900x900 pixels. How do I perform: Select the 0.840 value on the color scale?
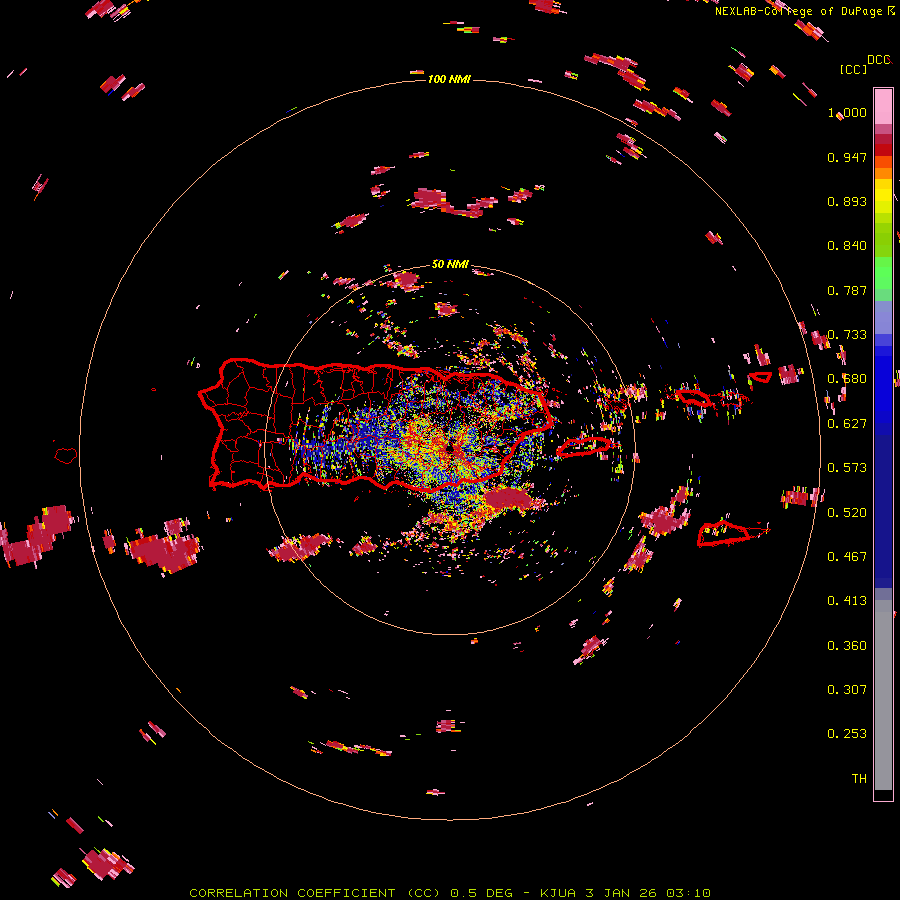[847, 246]
